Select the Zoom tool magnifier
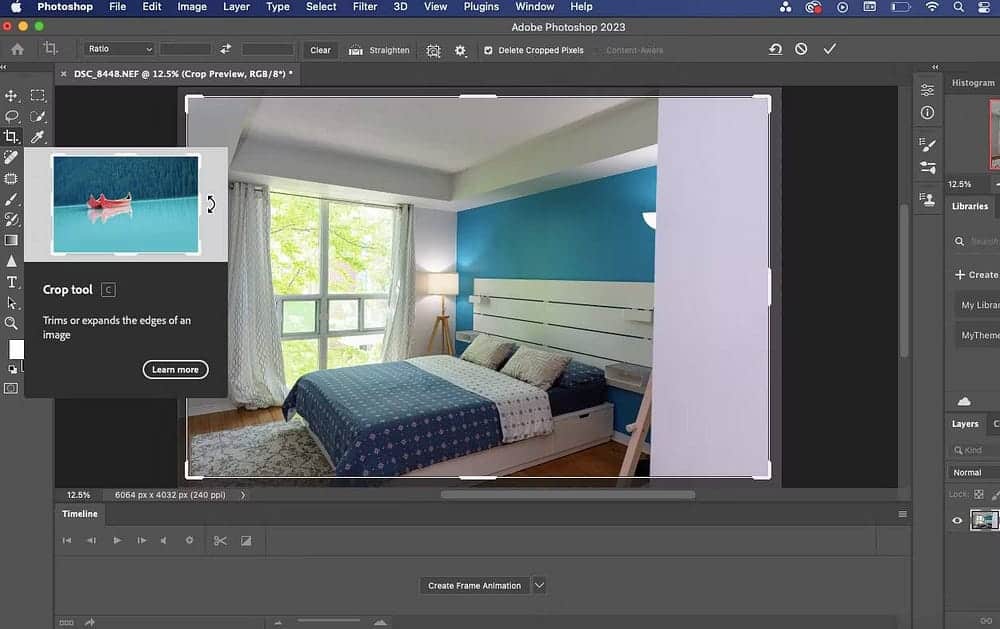Screen dimensions: 1000x629 pyautogui.click(x=12, y=323)
